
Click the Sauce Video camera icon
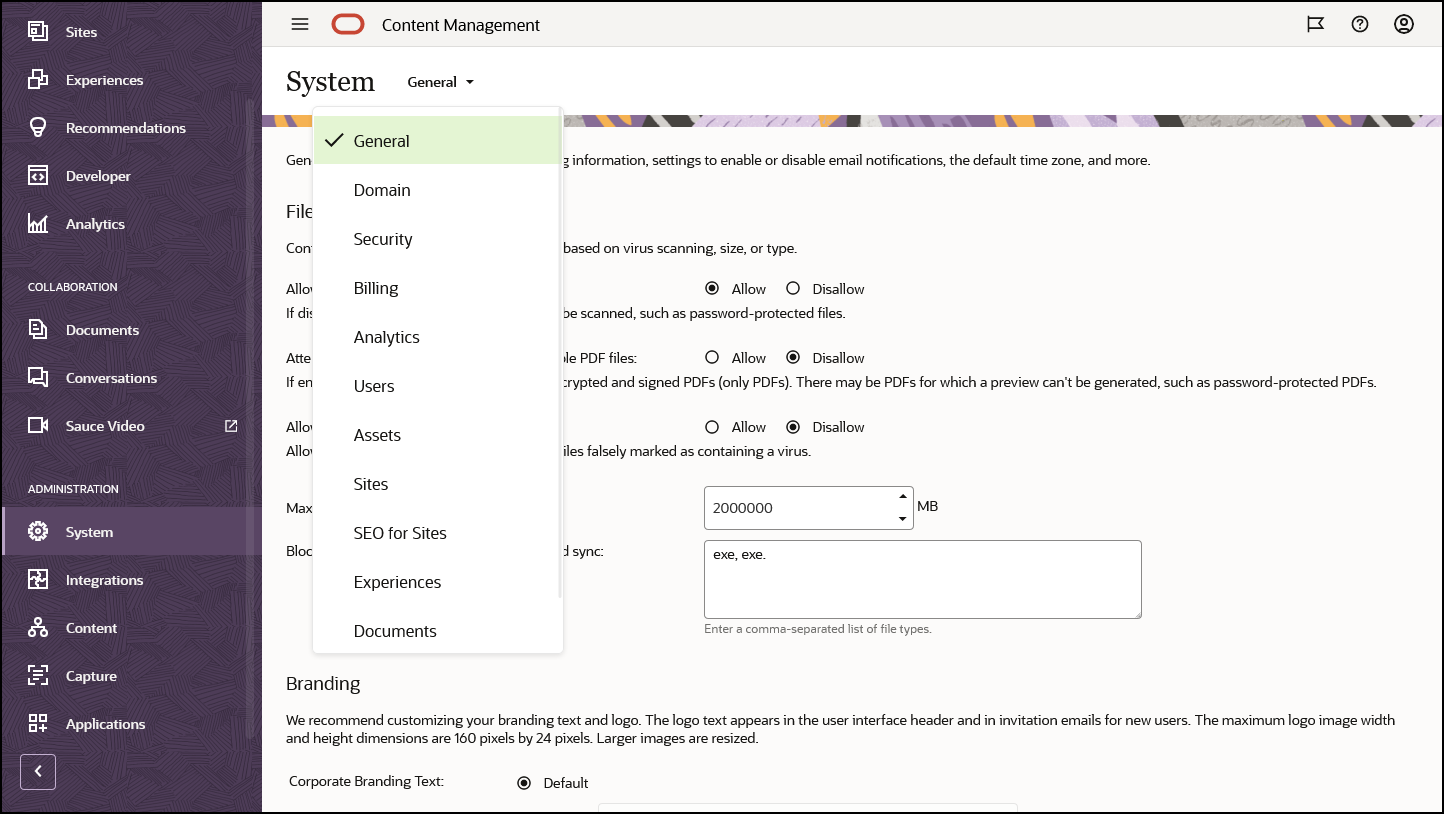38,426
